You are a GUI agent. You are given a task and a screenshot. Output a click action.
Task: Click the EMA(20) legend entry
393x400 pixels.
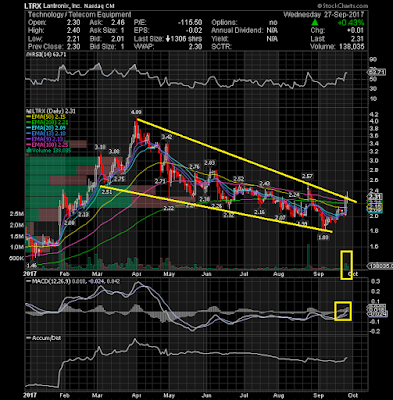click(x=47, y=128)
